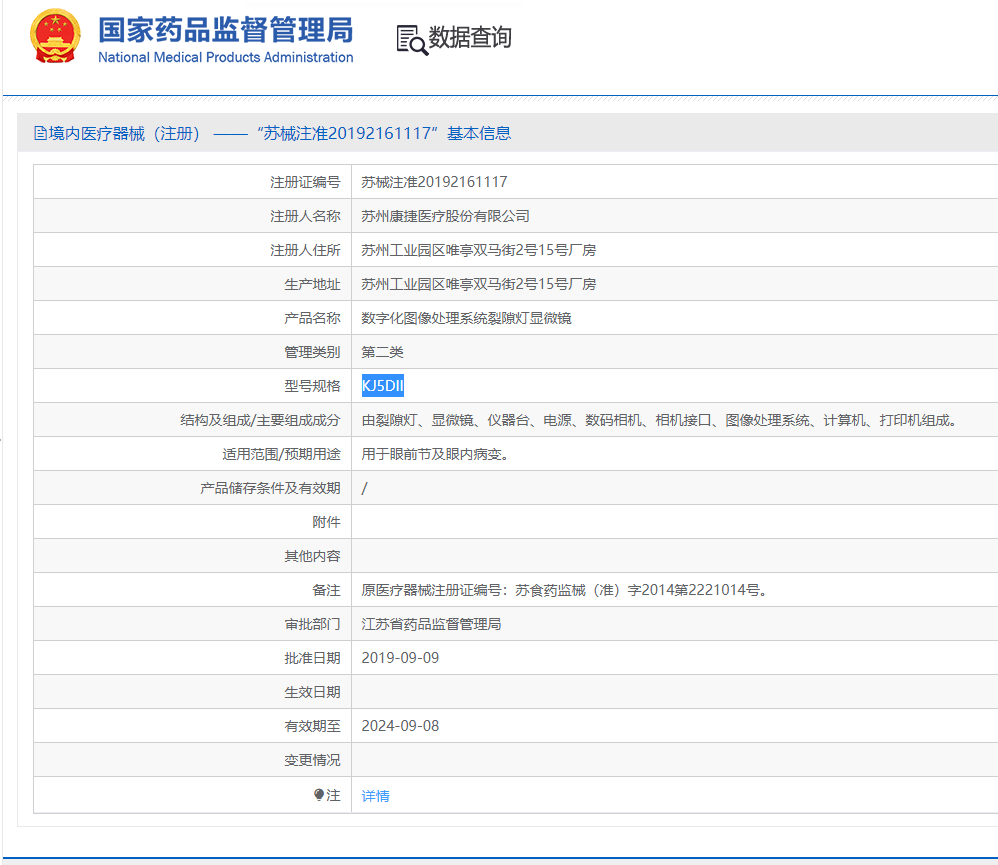Click the document icon before 境内医疗器械
The width and height of the screenshot is (998, 865).
(x=40, y=133)
